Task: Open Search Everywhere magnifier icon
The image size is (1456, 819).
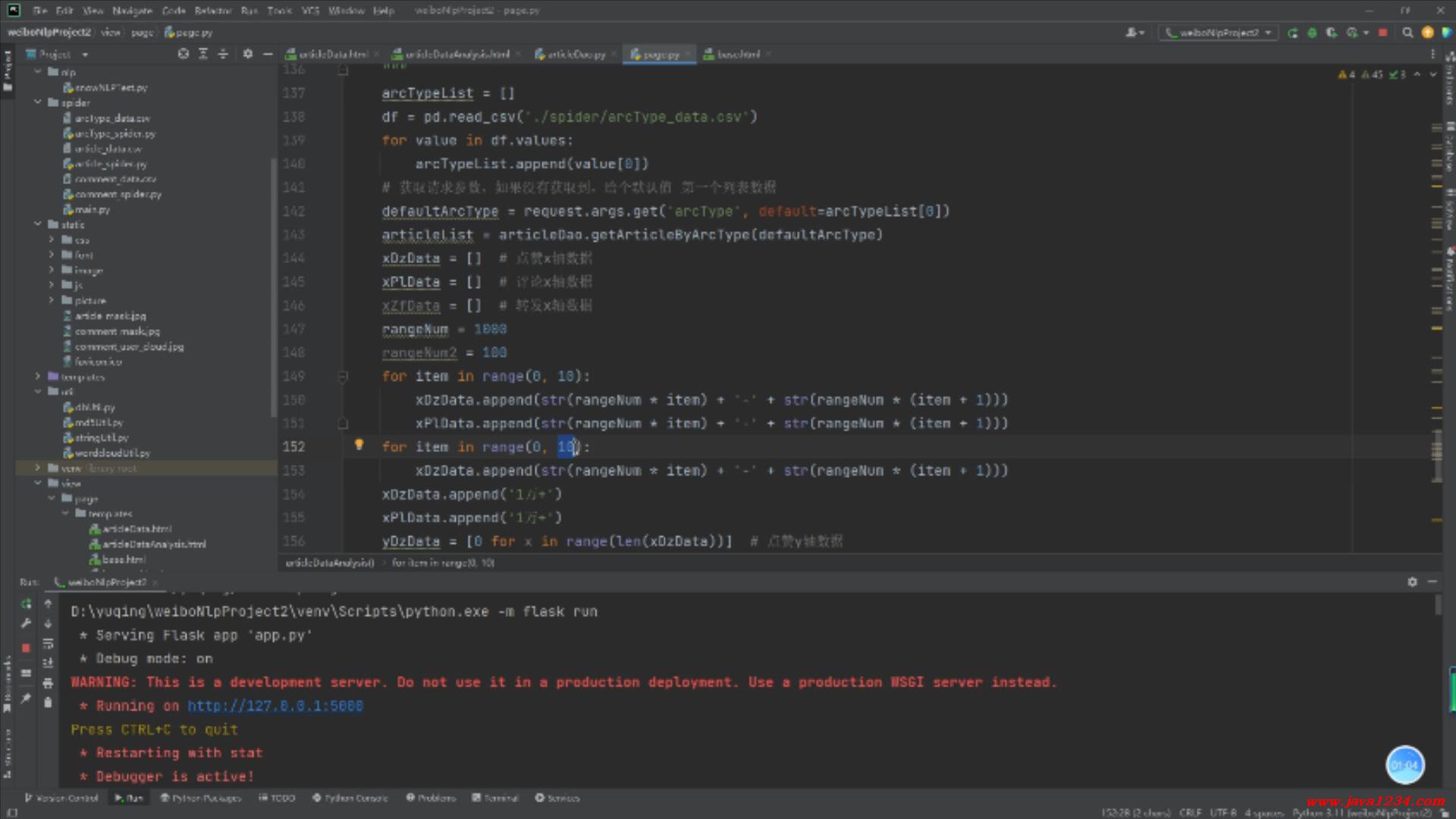Action: [1407, 33]
